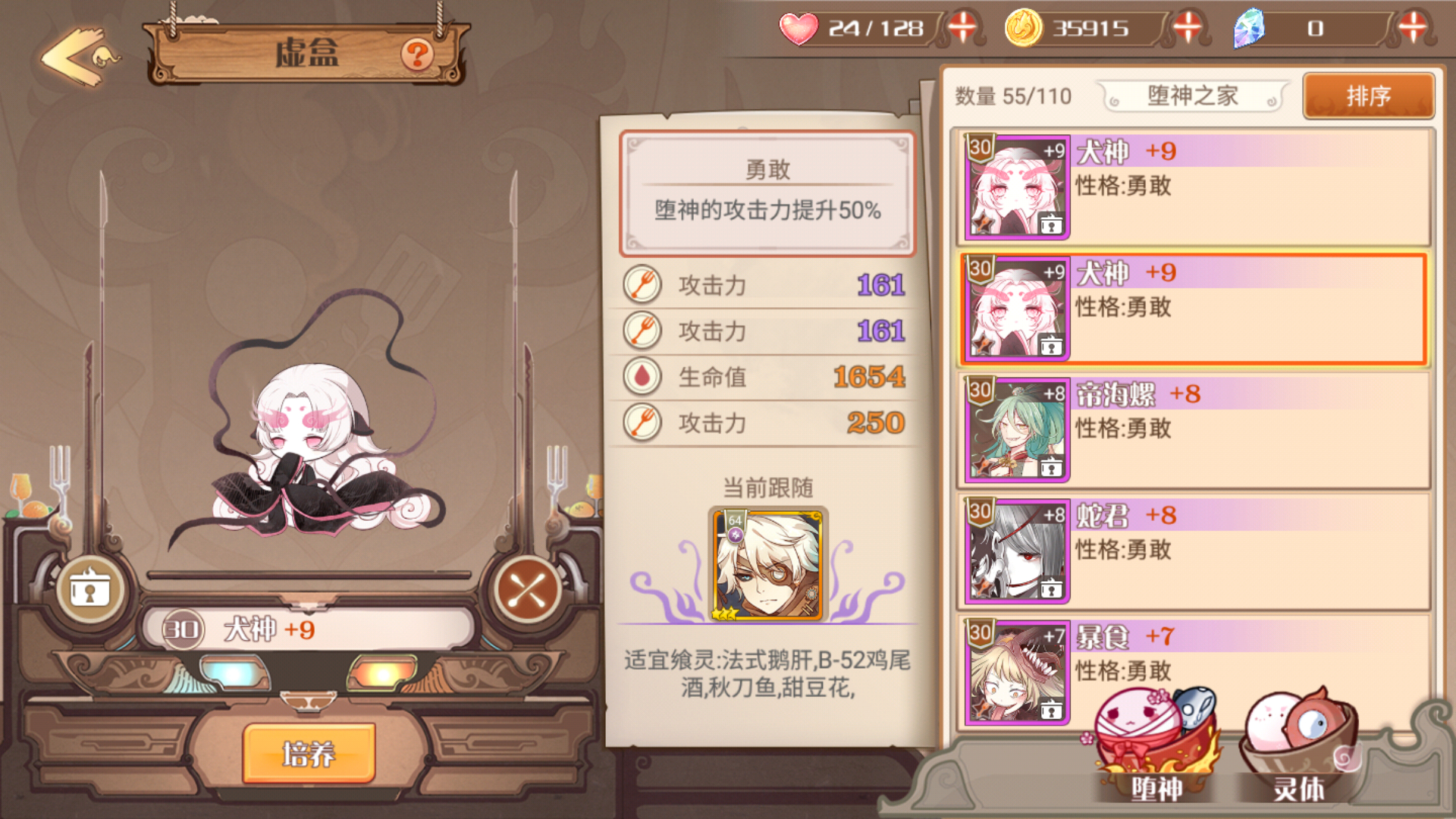Open the current follower character portrait

[x=768, y=565]
